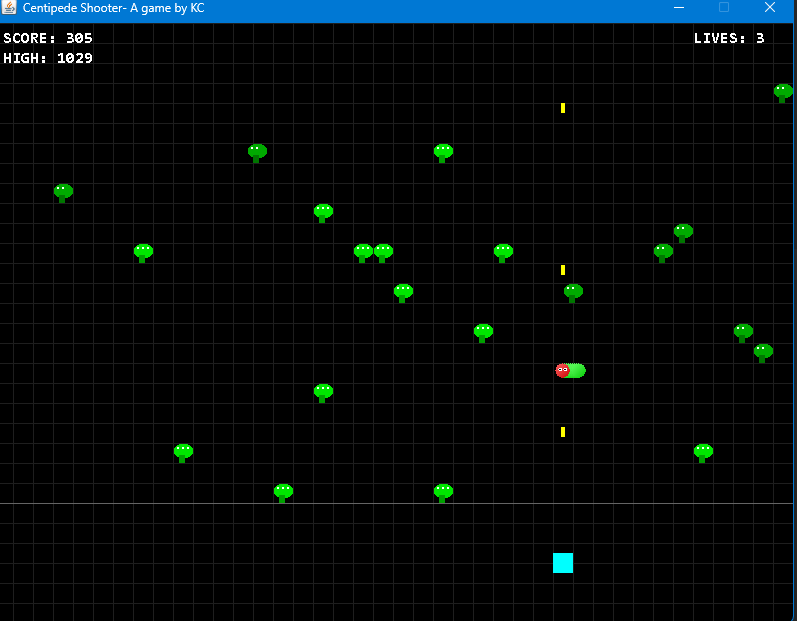Click the green centipede body segment
This screenshot has width=797, height=621.
tap(576, 371)
